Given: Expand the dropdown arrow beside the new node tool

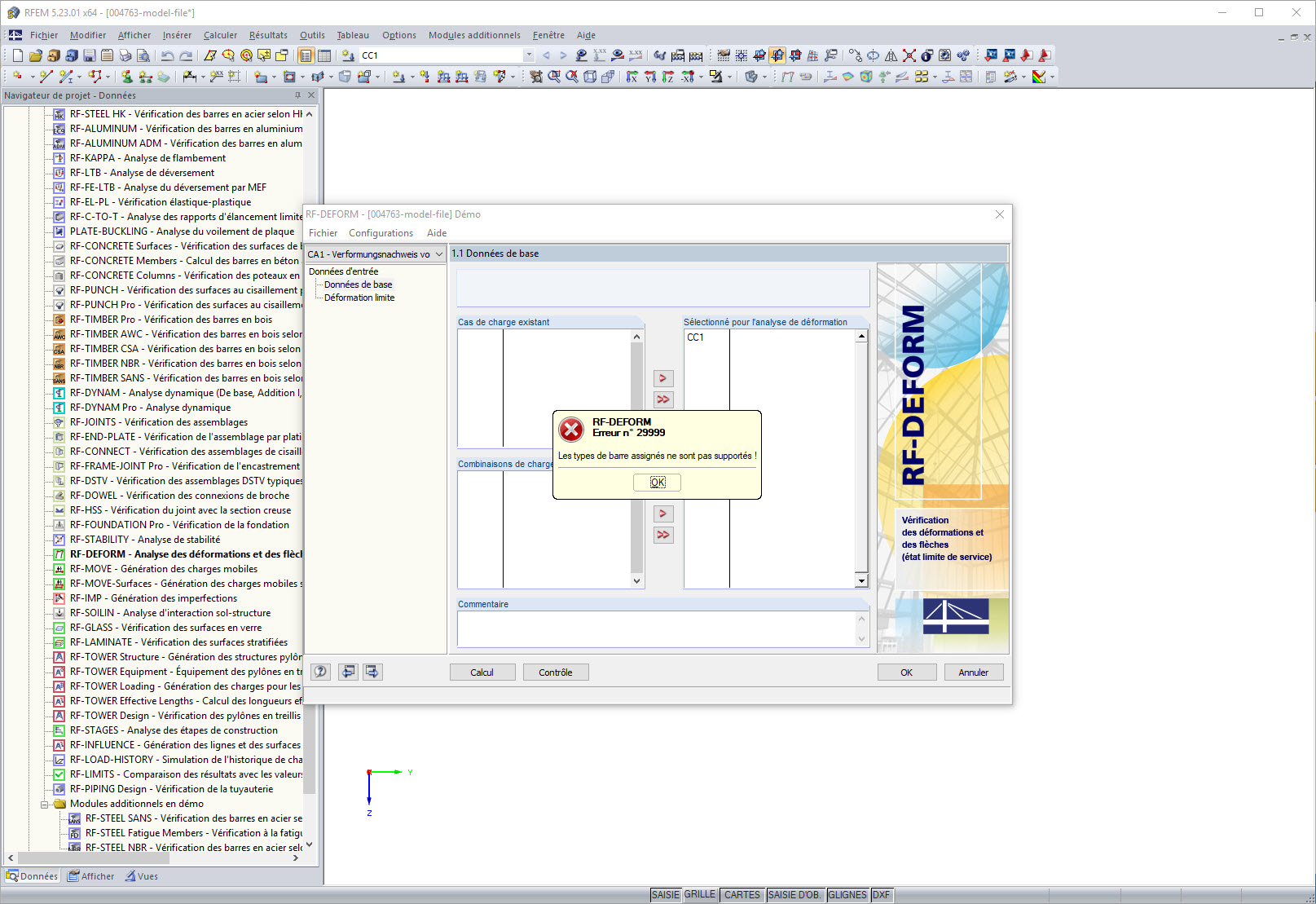Looking at the screenshot, I should (x=33, y=77).
